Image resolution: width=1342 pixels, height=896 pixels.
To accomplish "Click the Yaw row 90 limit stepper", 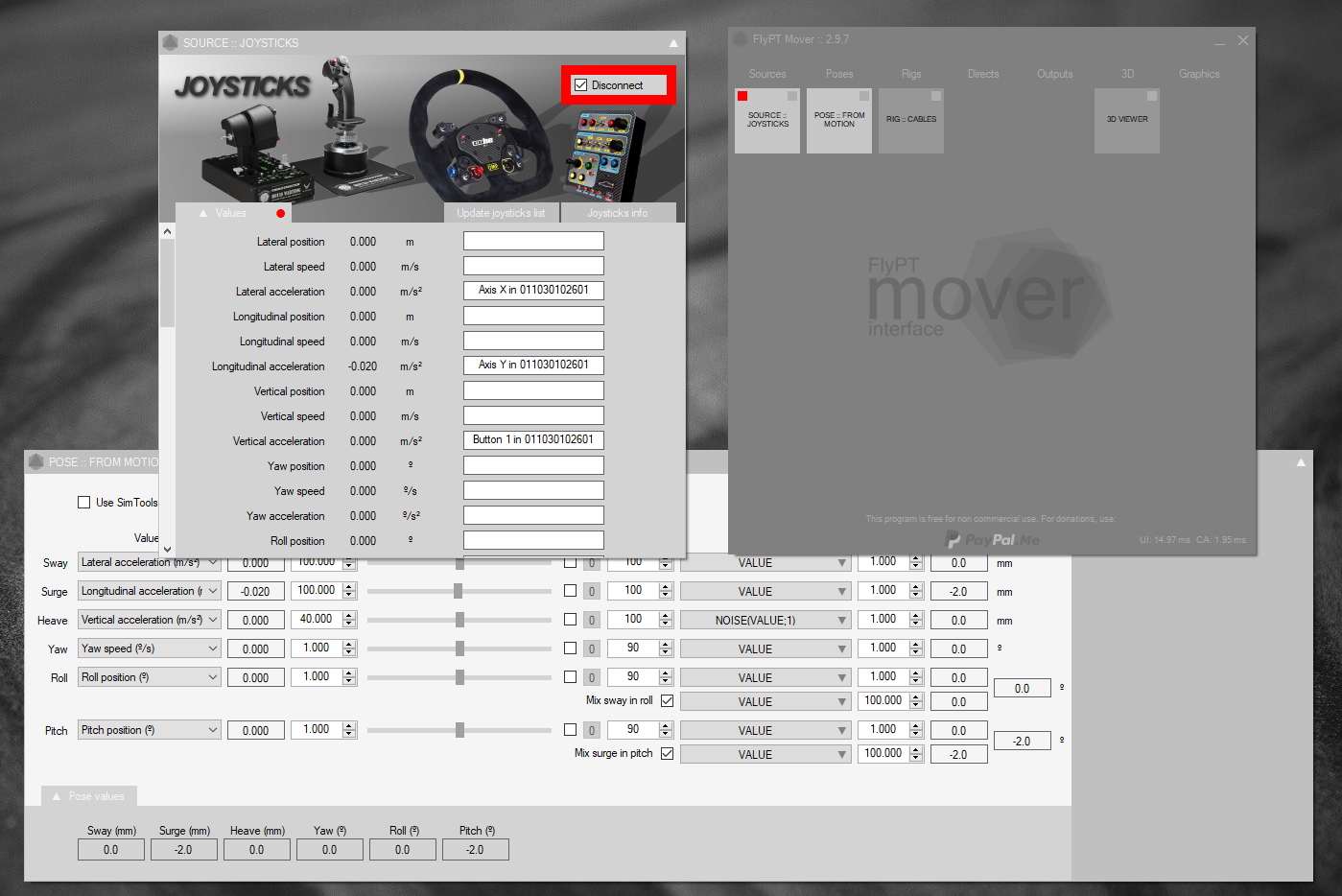I will (666, 648).
